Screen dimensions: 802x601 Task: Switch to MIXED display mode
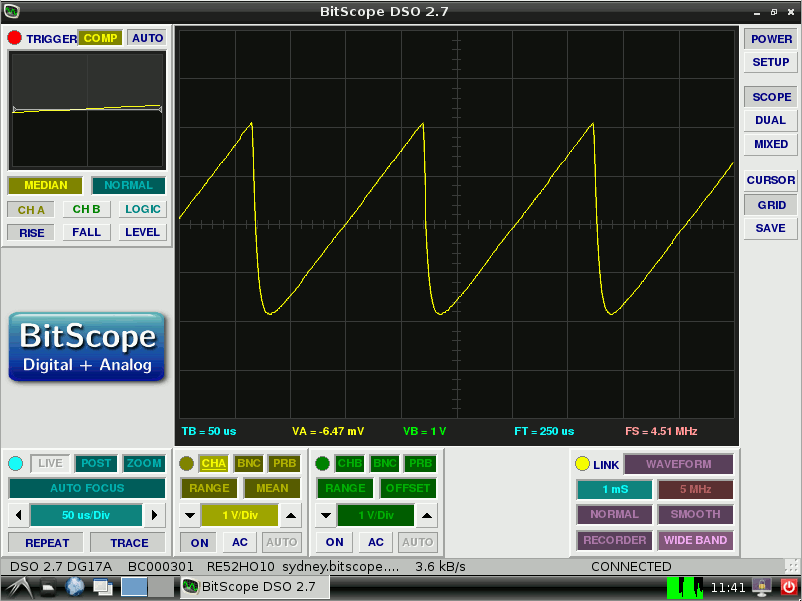(770, 144)
